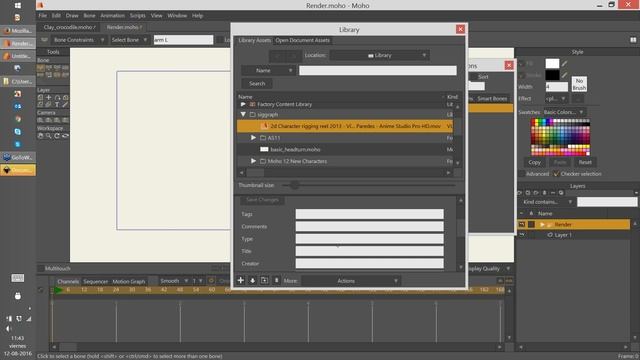
Task: Click the Duplicate Layer icon in Layers panel
Action: click(x=528, y=193)
